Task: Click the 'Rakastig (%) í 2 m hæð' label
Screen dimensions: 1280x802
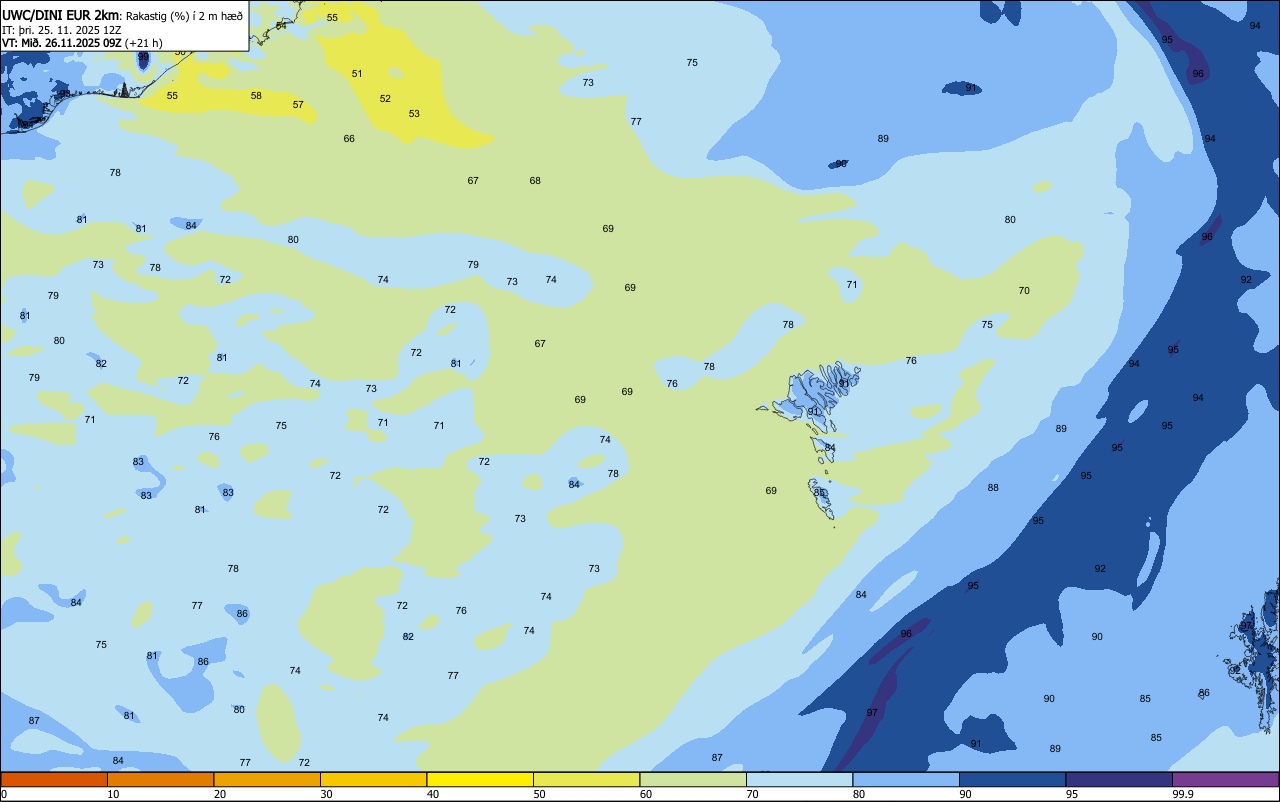Action: 183,16
